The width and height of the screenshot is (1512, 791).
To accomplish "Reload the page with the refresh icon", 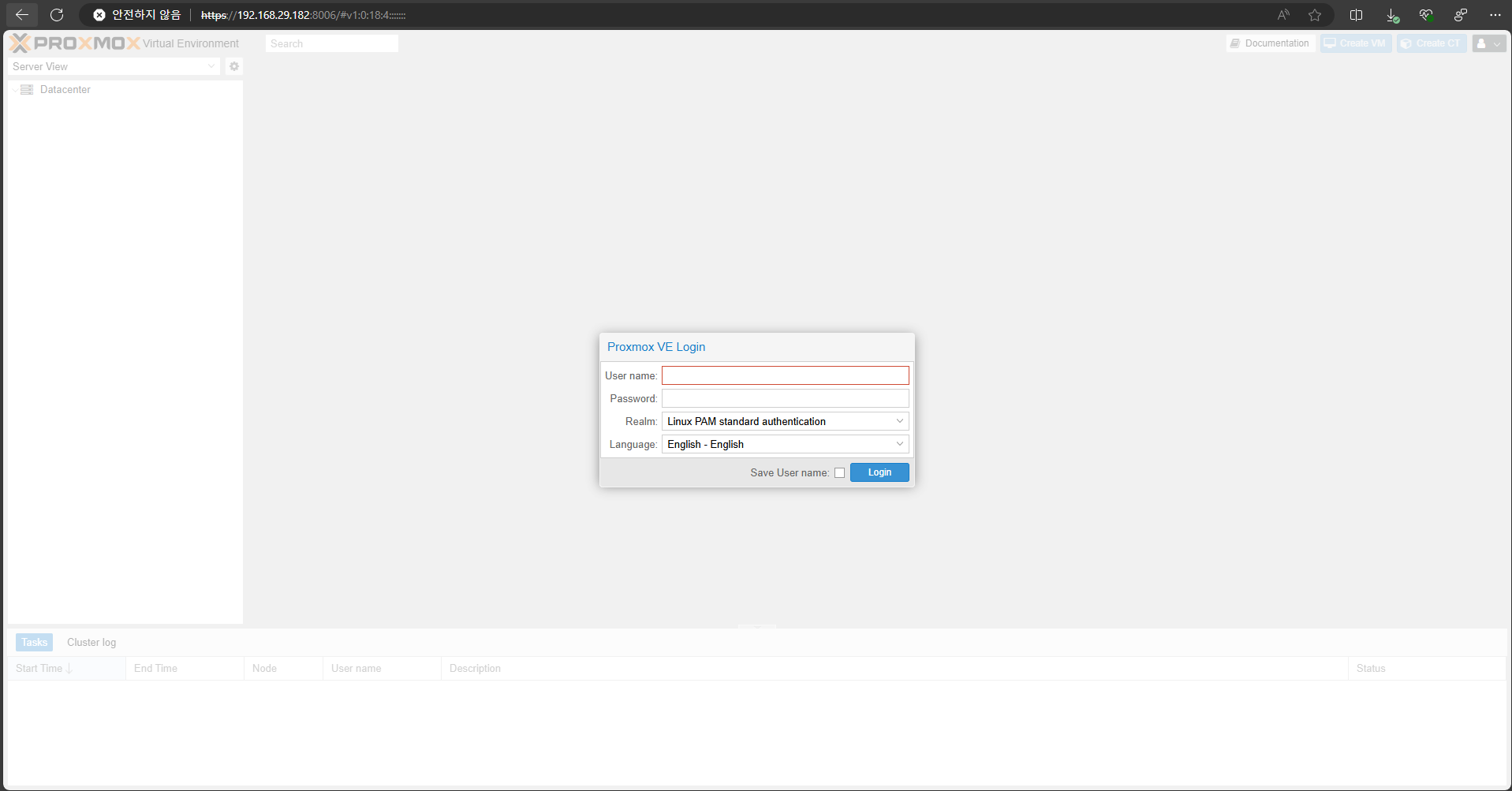I will [x=57, y=15].
